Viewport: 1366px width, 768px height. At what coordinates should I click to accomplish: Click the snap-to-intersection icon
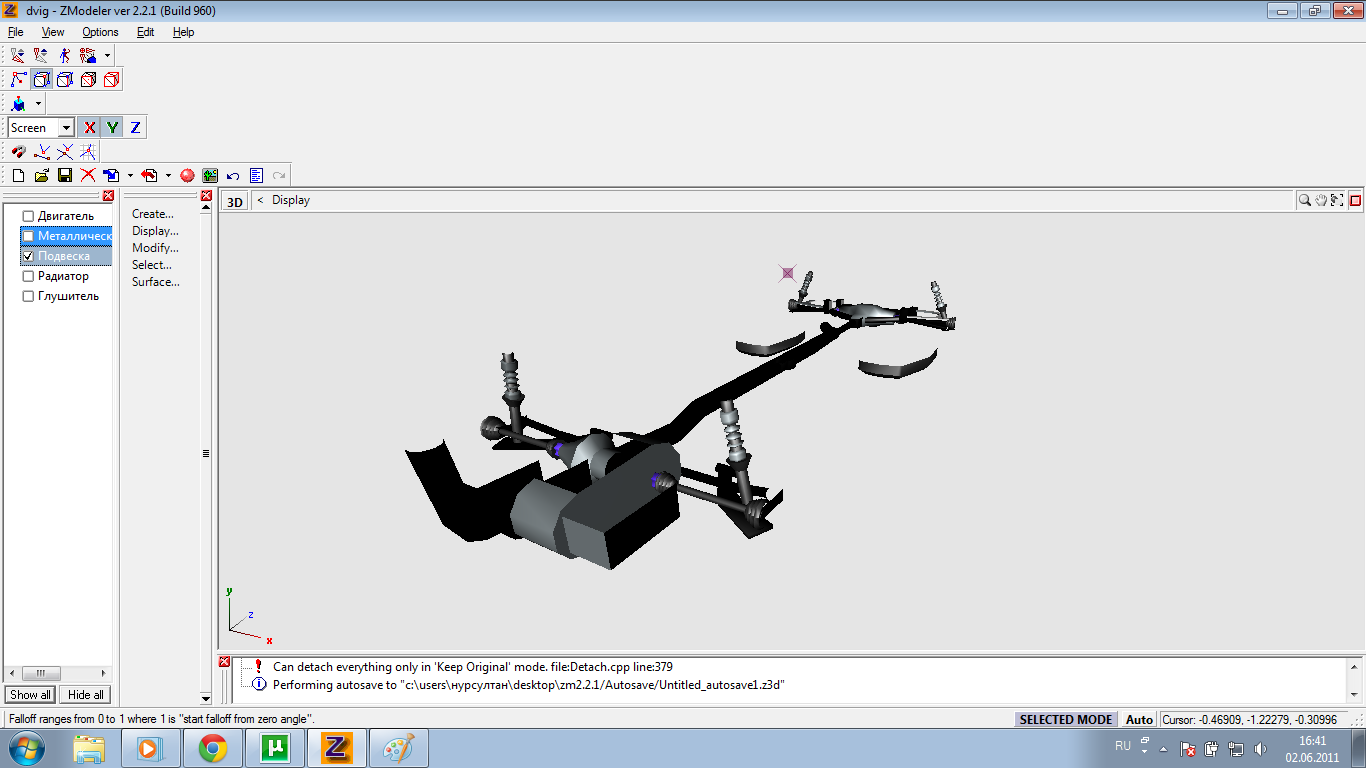pyautogui.click(x=65, y=152)
